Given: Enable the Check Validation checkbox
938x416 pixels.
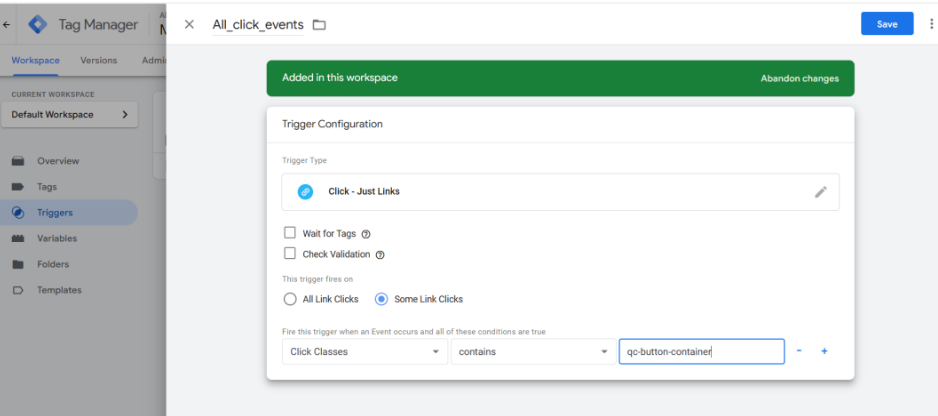Looking at the screenshot, I should (290, 254).
